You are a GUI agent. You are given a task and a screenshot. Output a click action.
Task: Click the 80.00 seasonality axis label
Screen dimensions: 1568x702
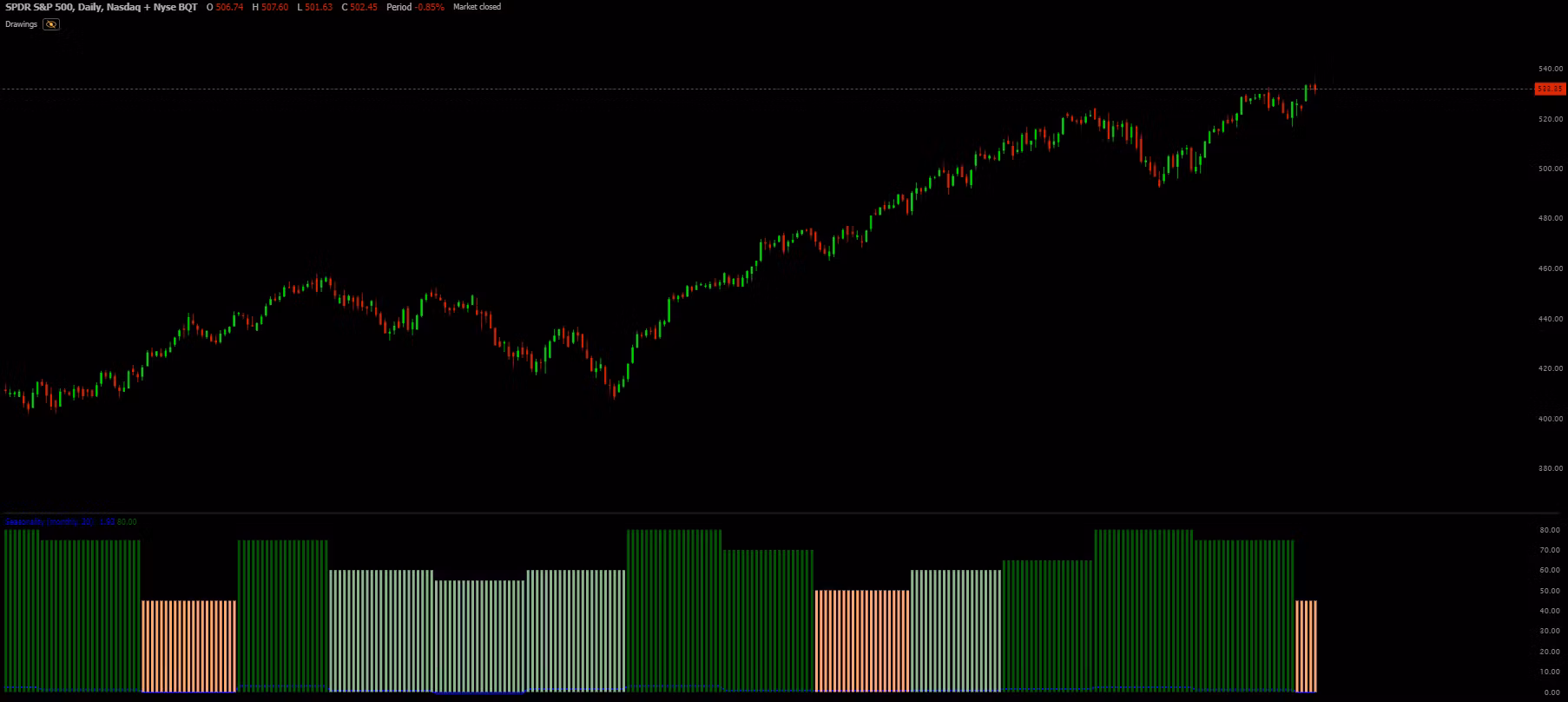point(1551,530)
